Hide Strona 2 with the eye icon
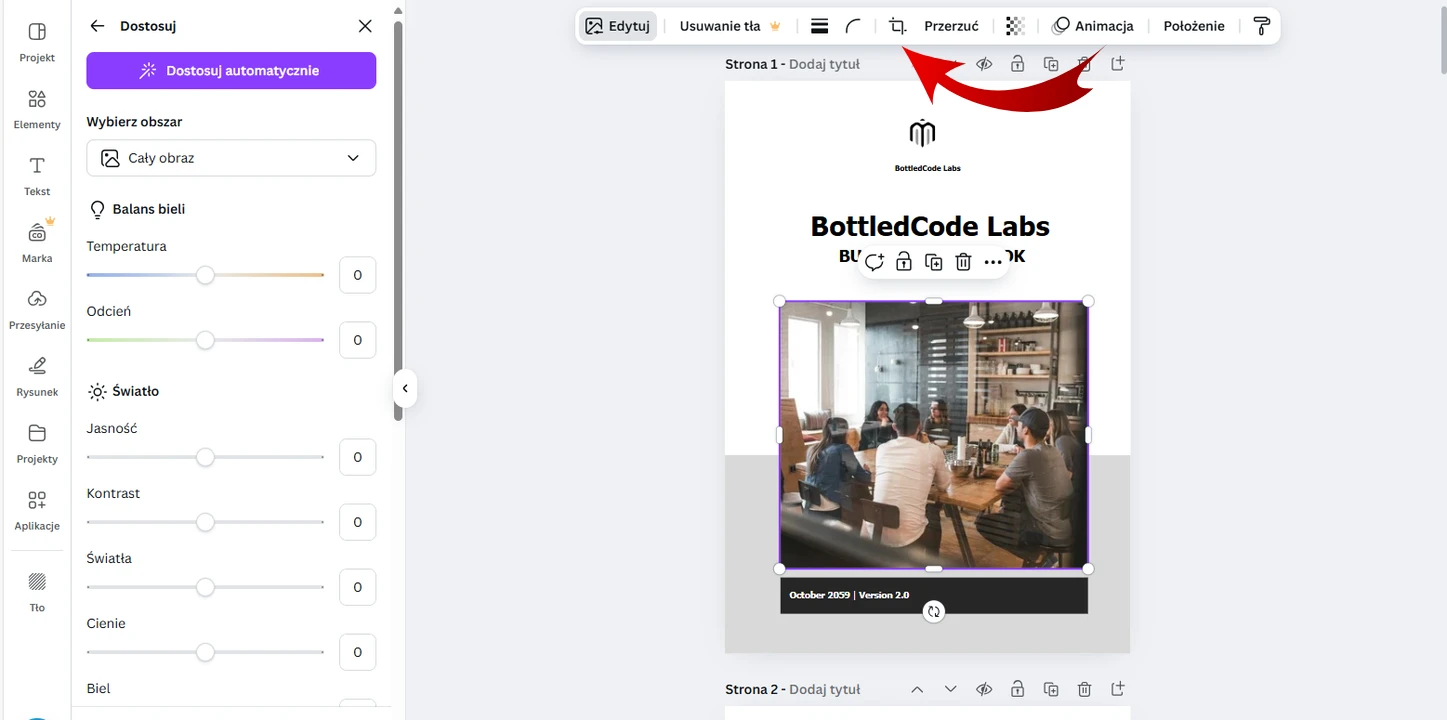 pos(984,689)
